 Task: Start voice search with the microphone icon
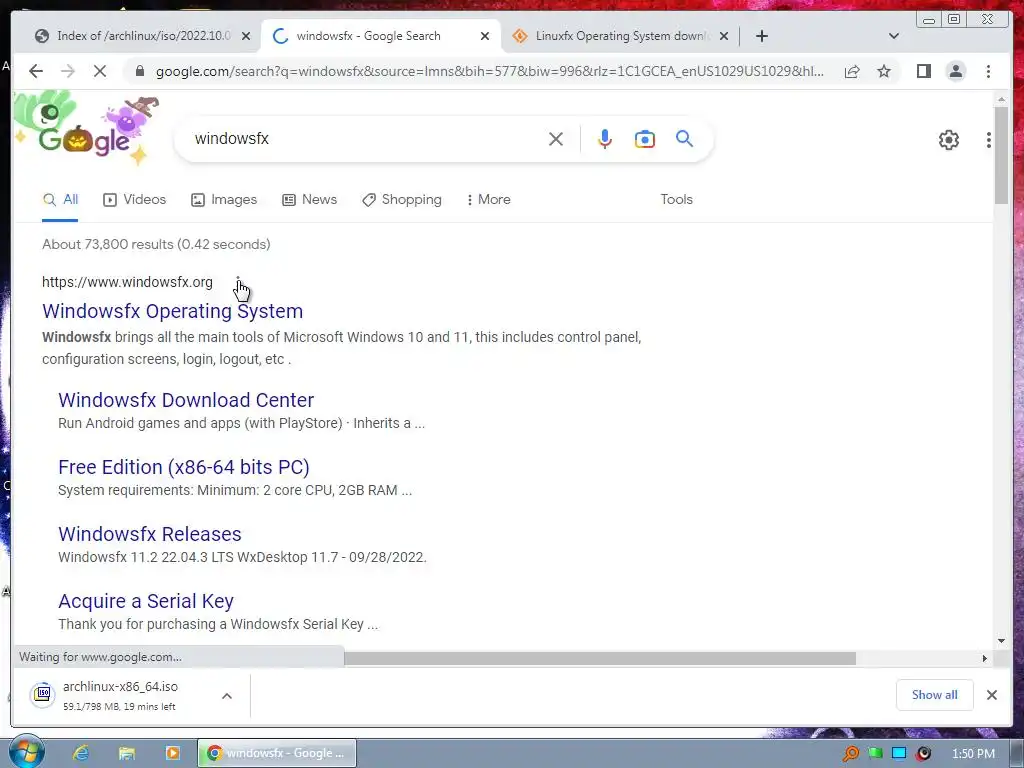click(605, 139)
